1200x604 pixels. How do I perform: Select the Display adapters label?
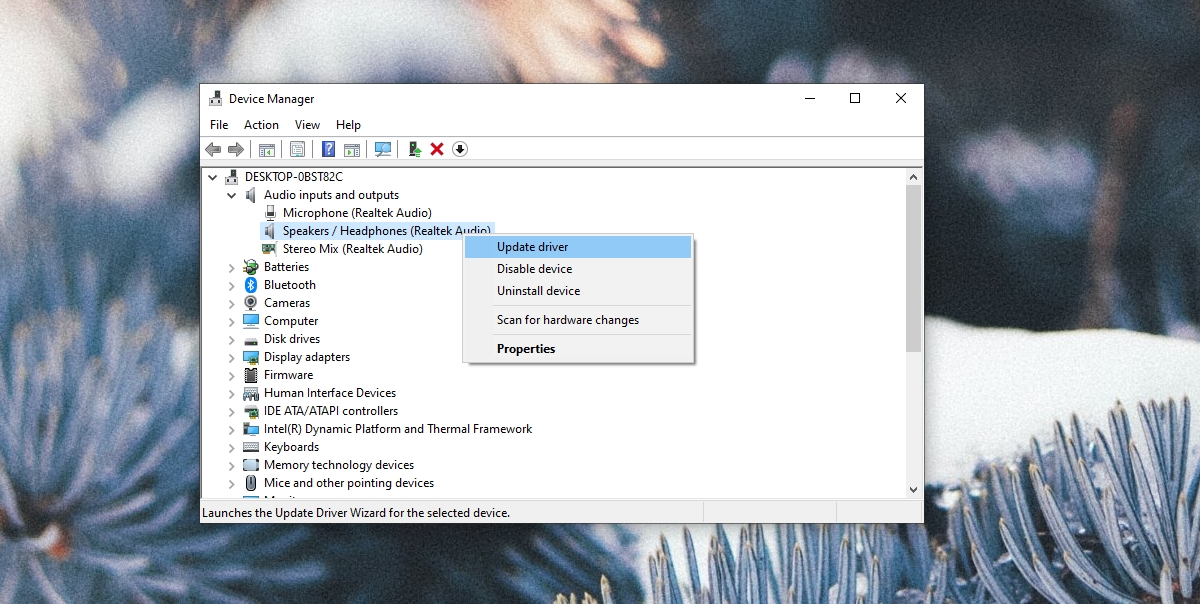[307, 357]
